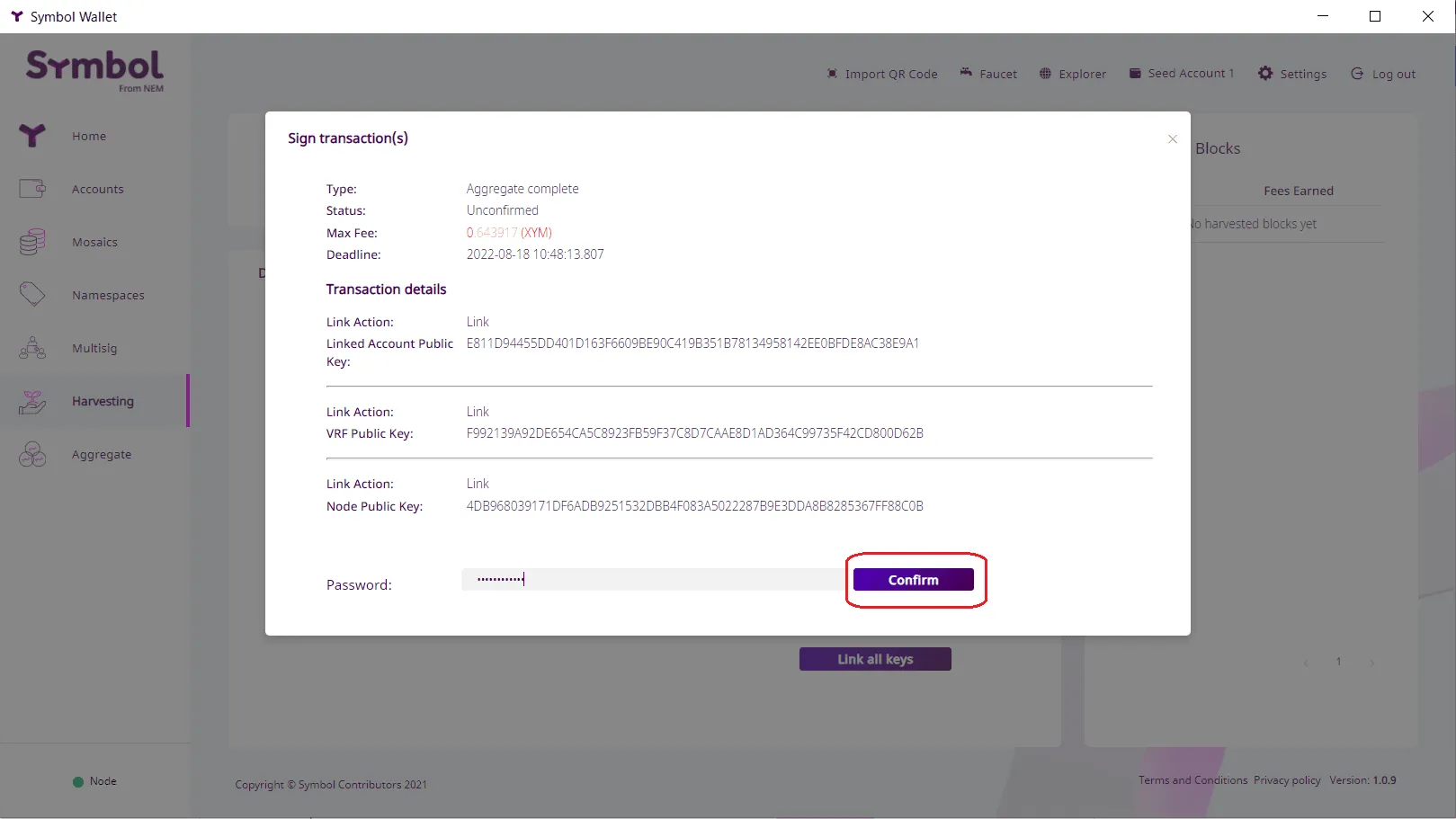Confirm the transaction signing
The width and height of the screenshot is (1456, 819).
click(x=914, y=580)
